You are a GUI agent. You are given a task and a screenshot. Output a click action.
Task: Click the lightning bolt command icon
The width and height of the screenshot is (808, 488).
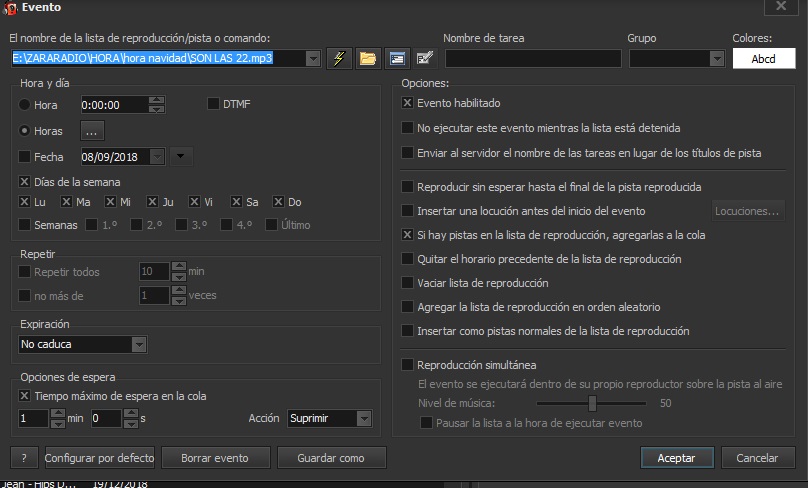click(x=339, y=58)
